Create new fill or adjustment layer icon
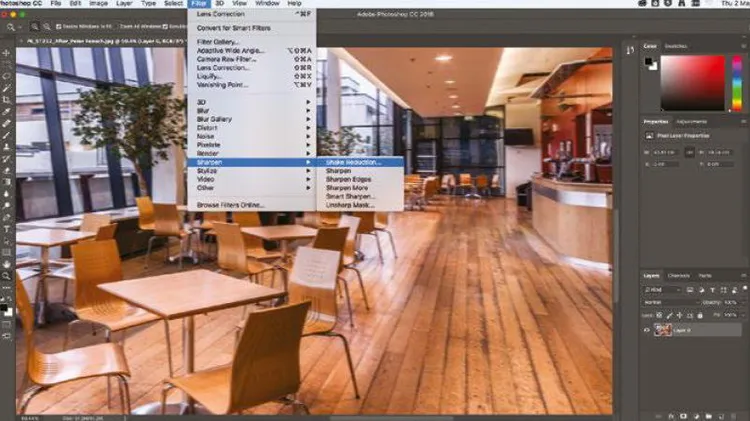750x421 pixels. point(696,416)
